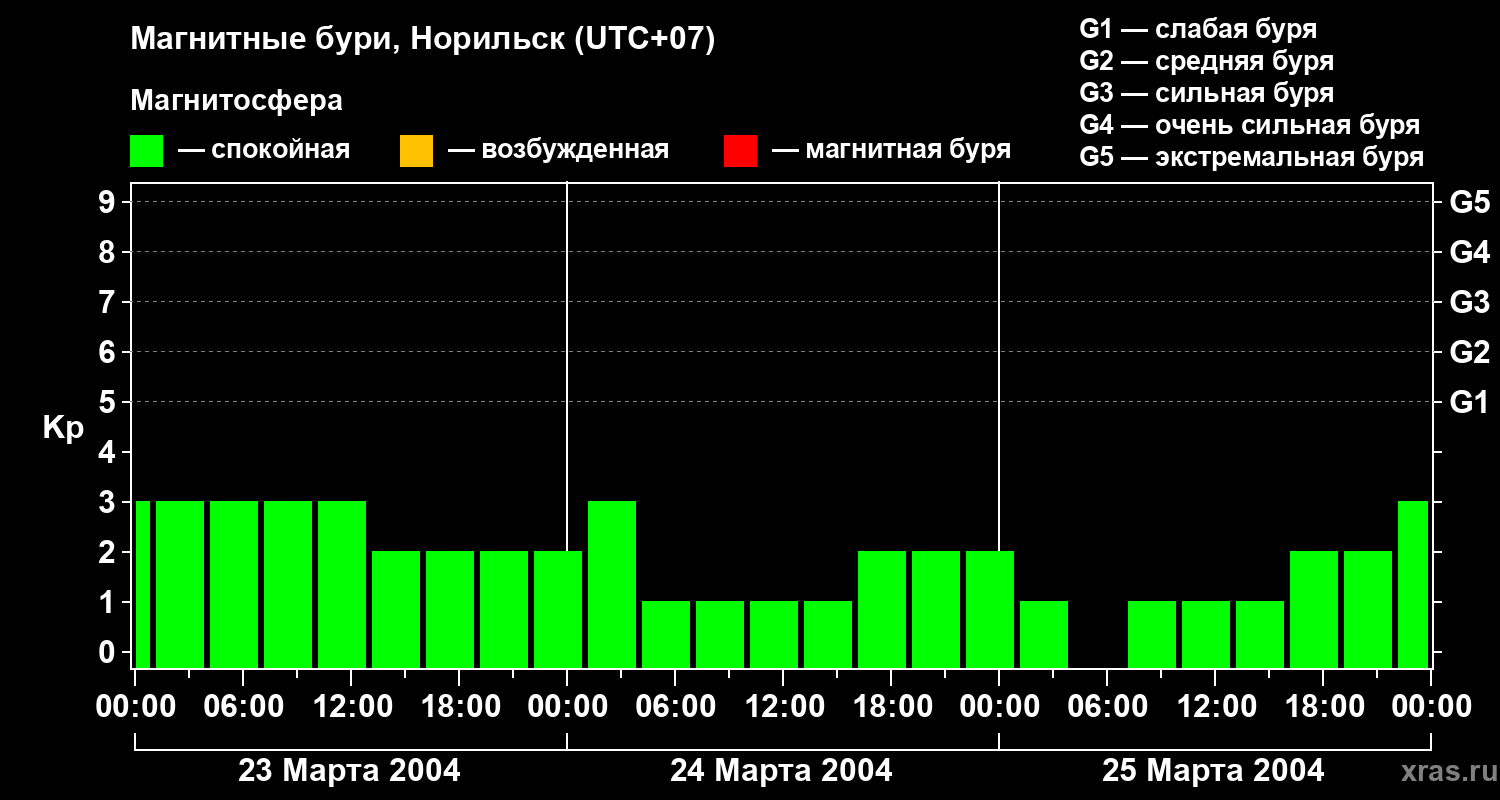Viewport: 1500px width, 800px height.
Task: Click the G5 label on the right axis
Action: coord(1470,202)
